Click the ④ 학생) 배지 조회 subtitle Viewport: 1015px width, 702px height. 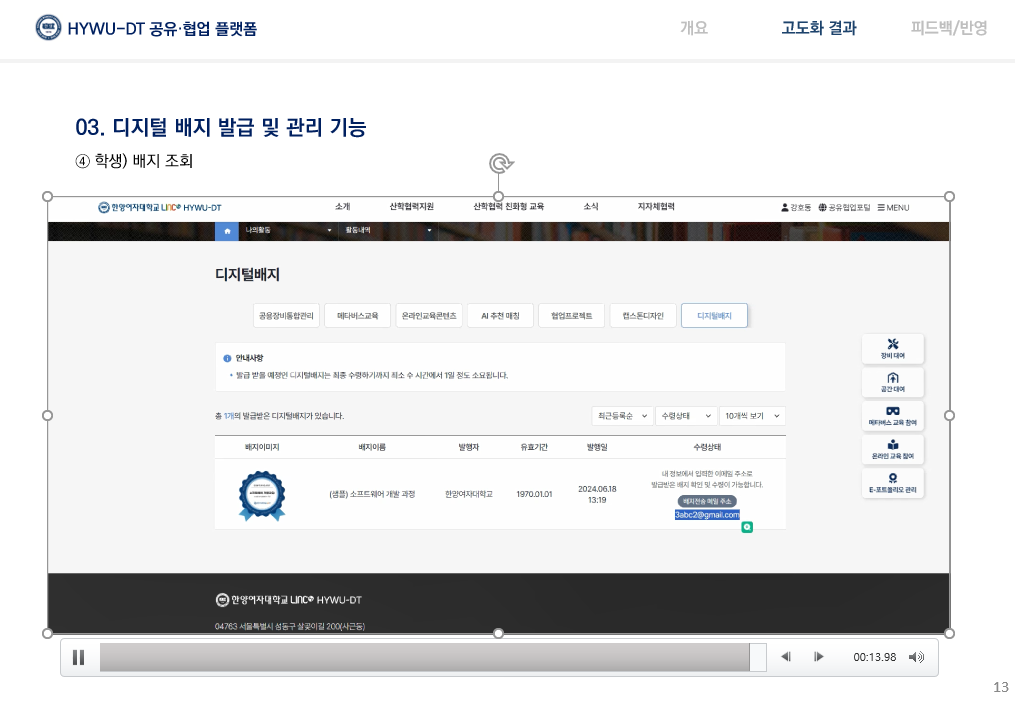point(134,161)
